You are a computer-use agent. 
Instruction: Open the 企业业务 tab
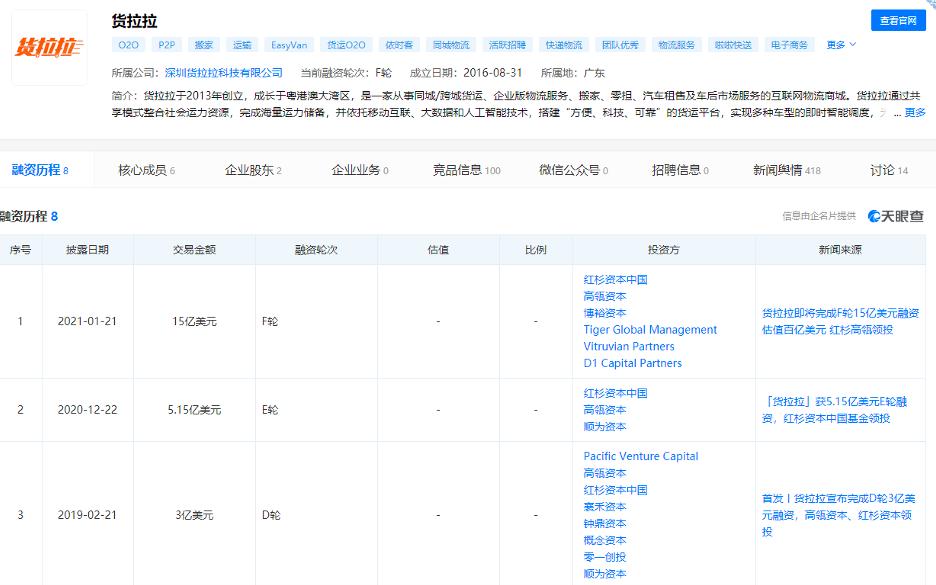[360, 170]
